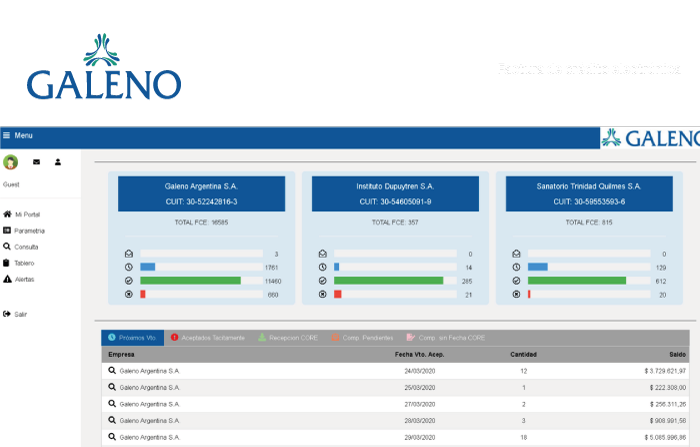Click the Saldo column header
The width and height of the screenshot is (700, 447).
(x=677, y=354)
